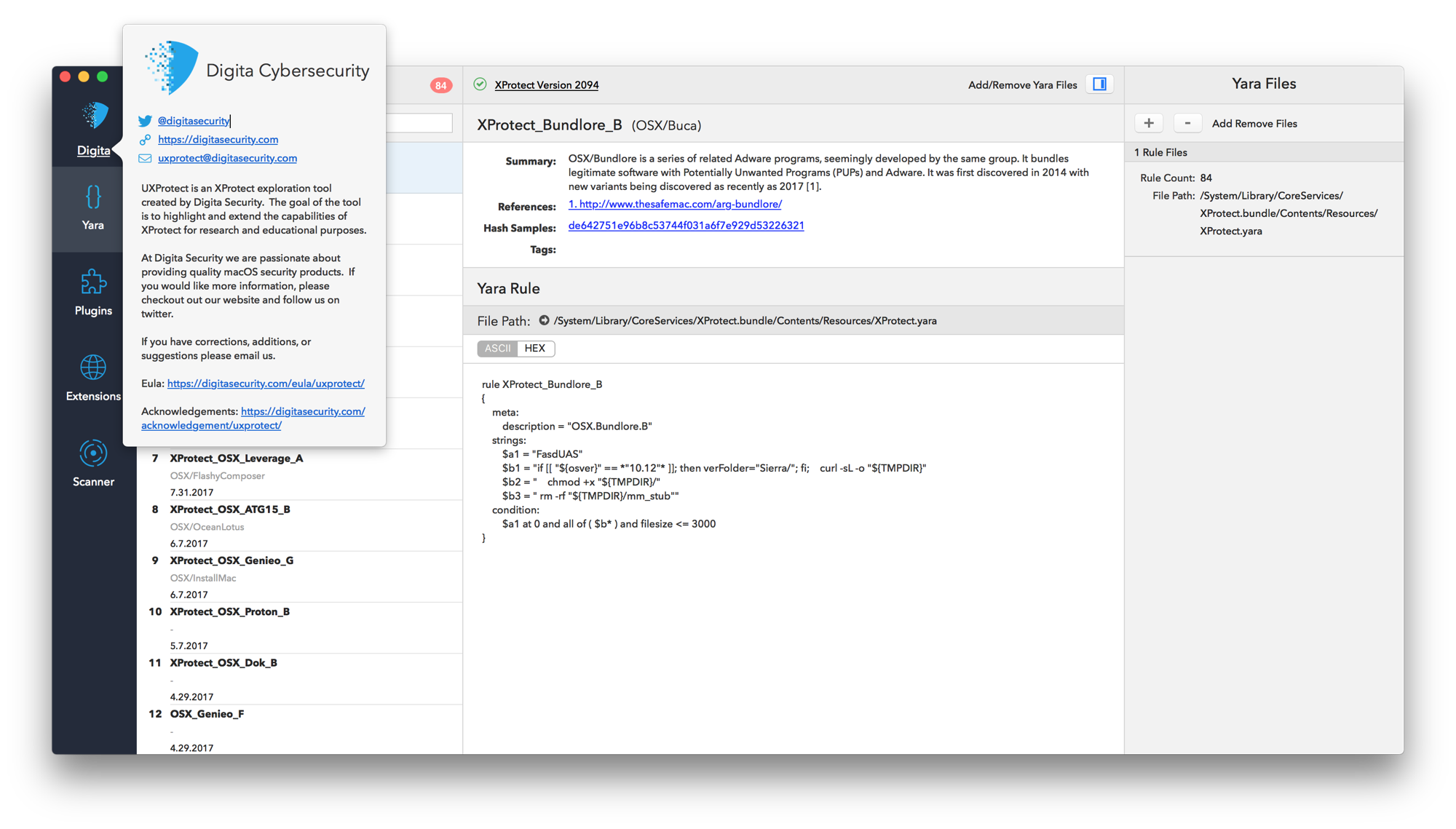
Task: Click the XProtect.yara file path entry
Action: (1288, 213)
